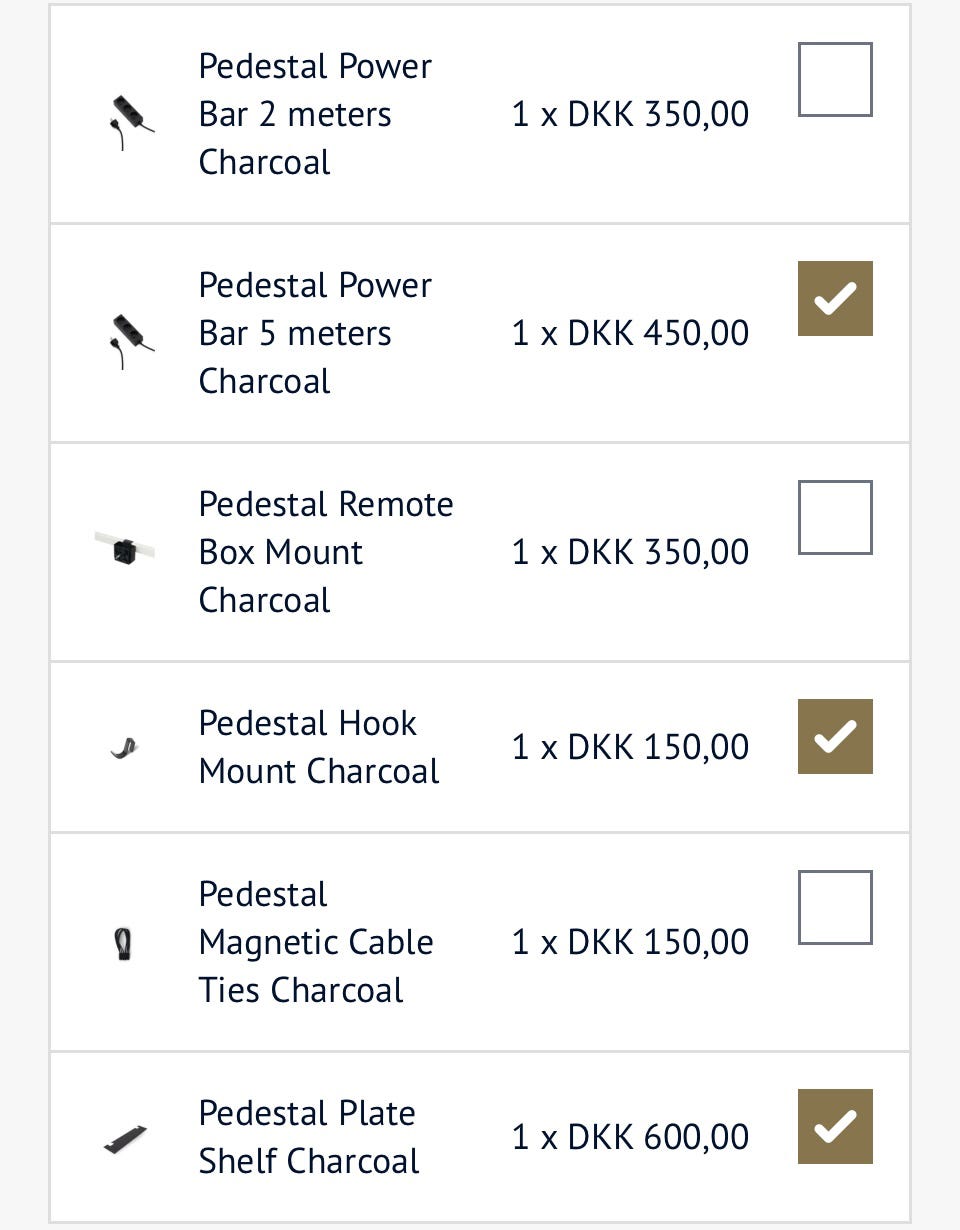
Task: Enable the Remote Box Mount Charcoal checkbox
Action: (835, 518)
